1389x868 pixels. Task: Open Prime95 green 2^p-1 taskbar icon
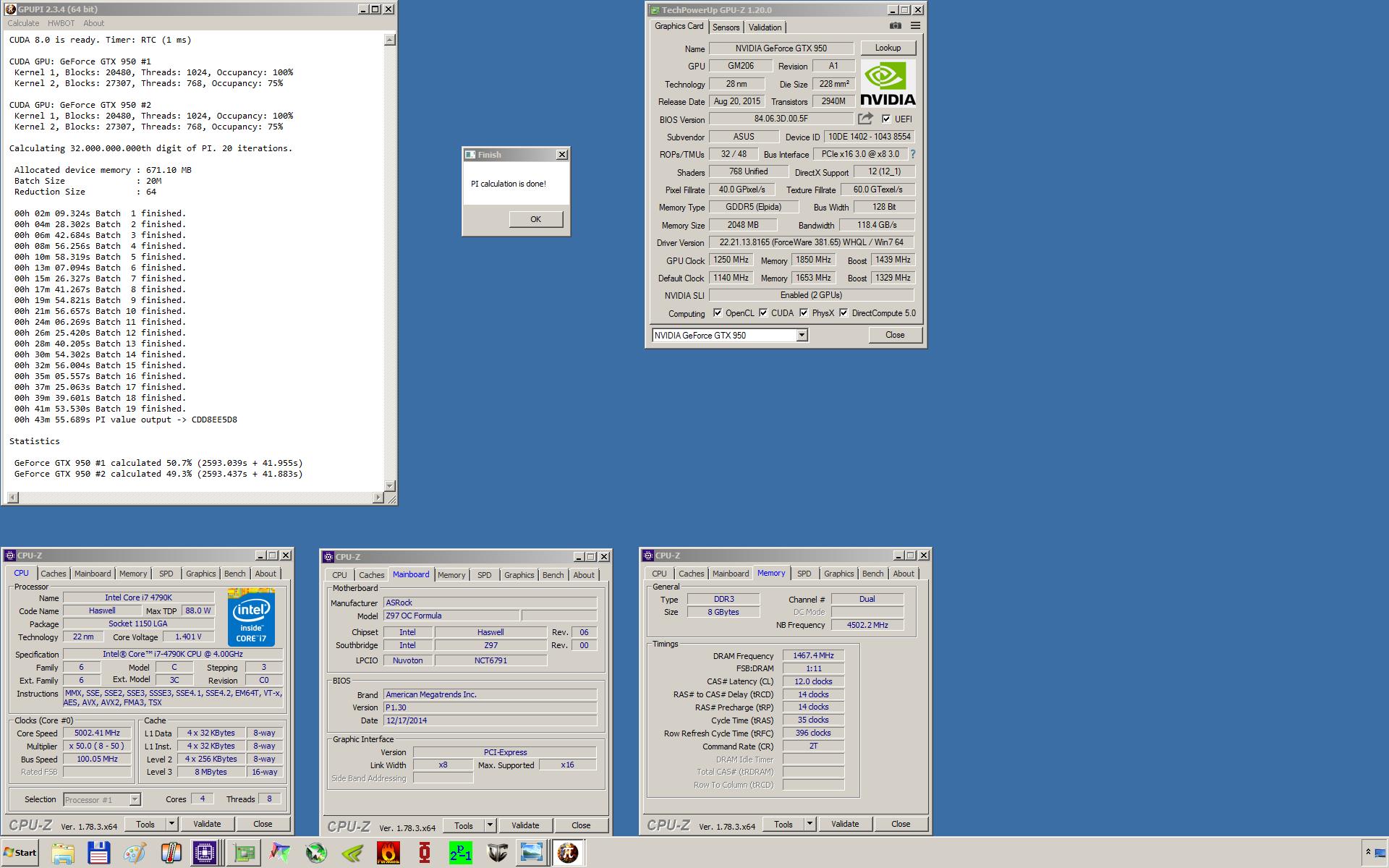[461, 854]
